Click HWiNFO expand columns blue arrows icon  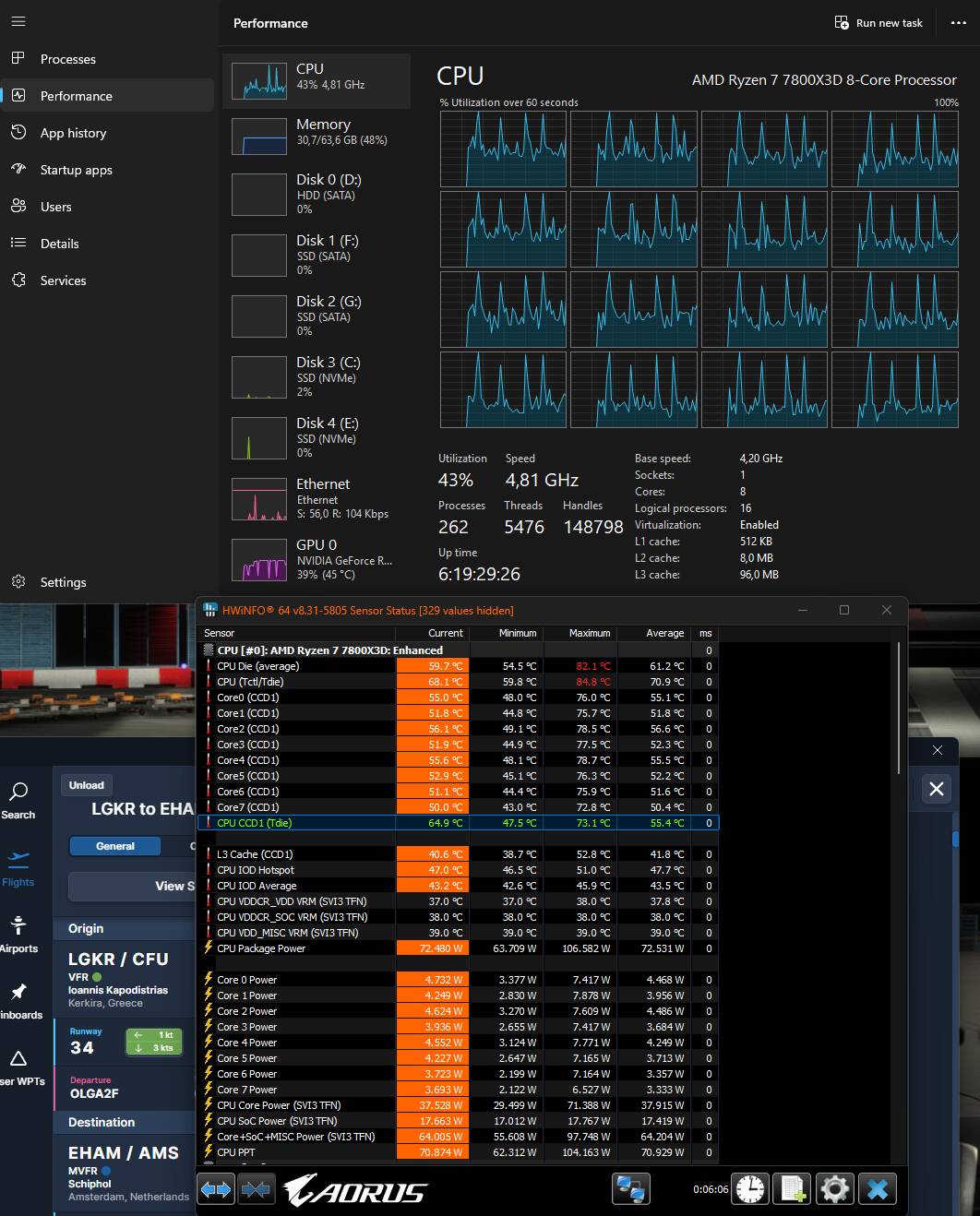click(x=216, y=1189)
